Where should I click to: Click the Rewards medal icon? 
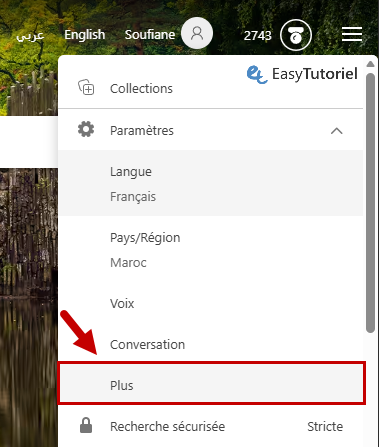tap(296, 35)
